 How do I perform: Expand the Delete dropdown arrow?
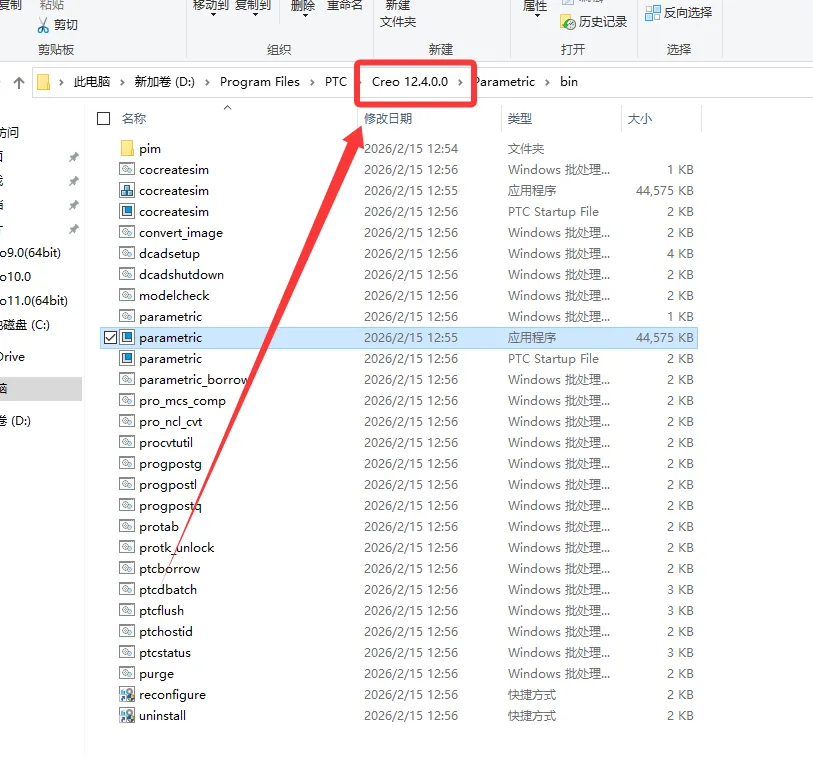[x=305, y=15]
